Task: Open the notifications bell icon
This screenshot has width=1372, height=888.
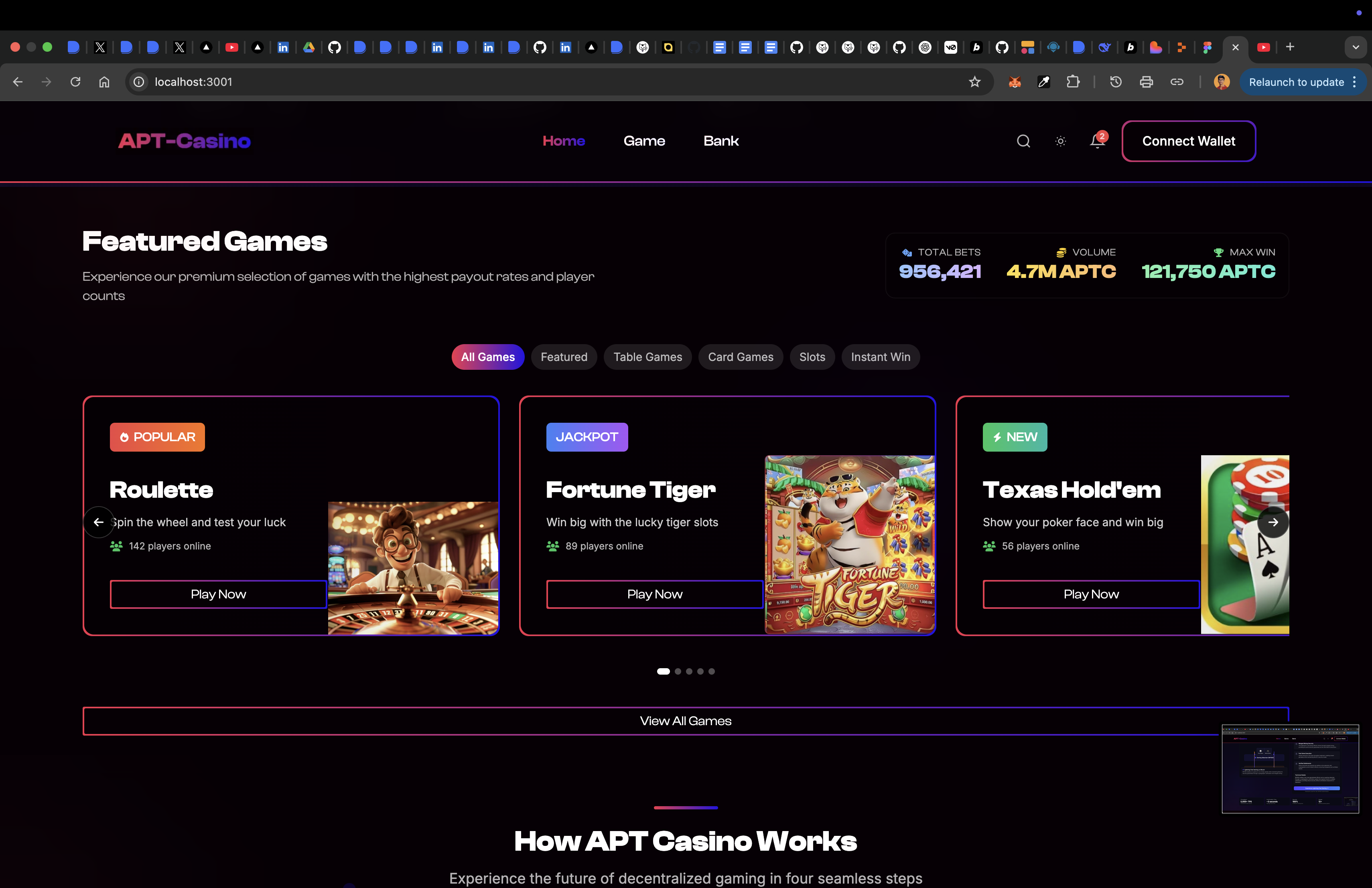Action: (1096, 141)
